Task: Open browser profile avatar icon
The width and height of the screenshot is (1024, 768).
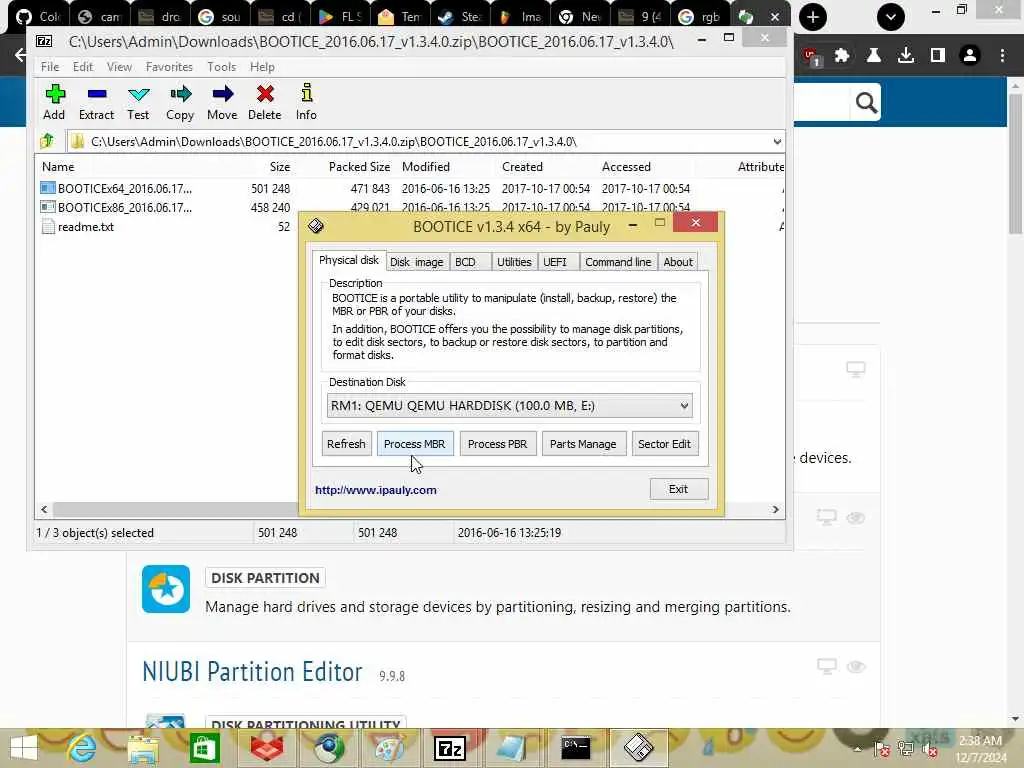Action: [x=970, y=56]
